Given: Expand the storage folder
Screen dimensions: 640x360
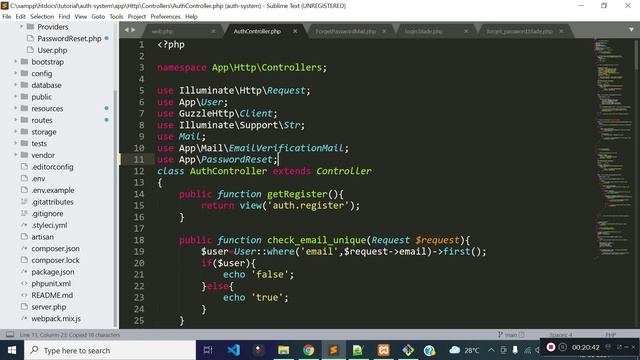Looking at the screenshot, I should coord(16,132).
